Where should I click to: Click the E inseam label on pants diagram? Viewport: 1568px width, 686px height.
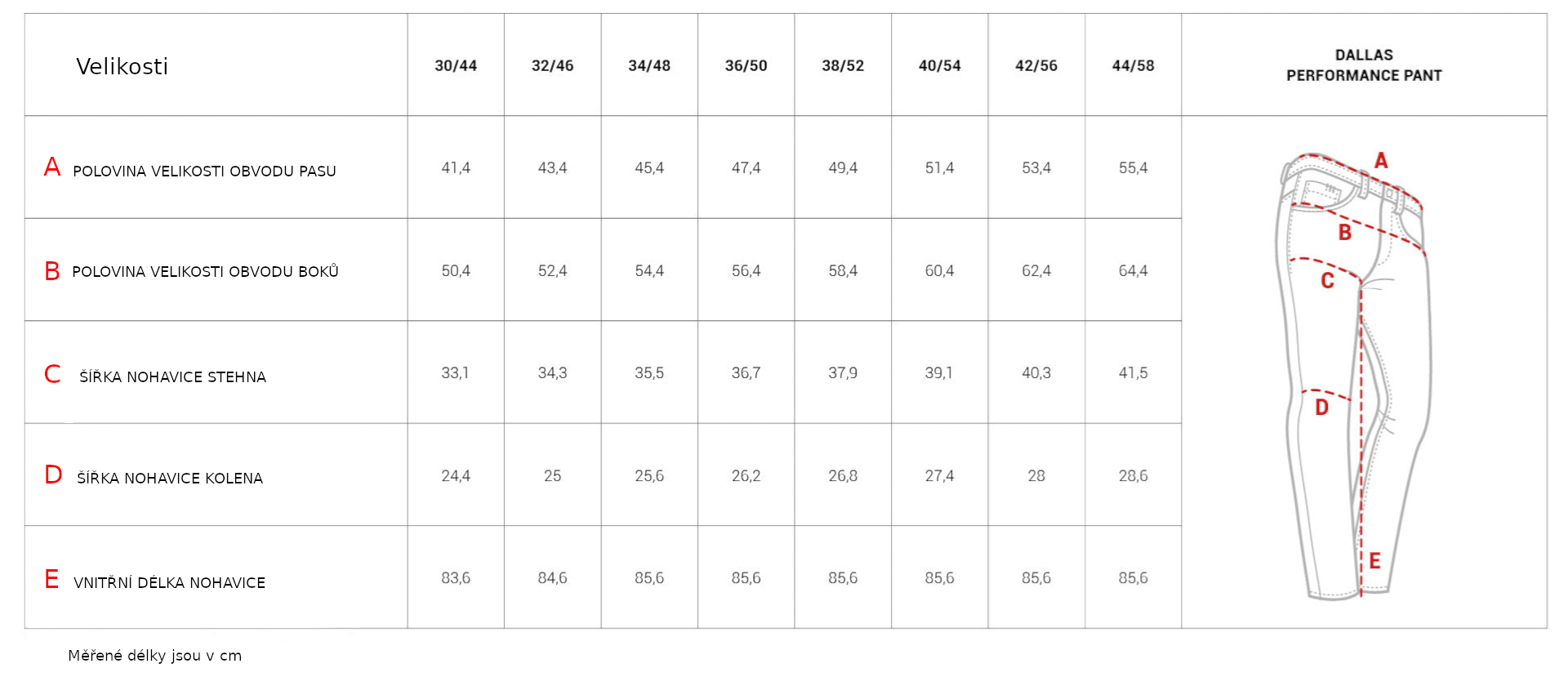1375,561
